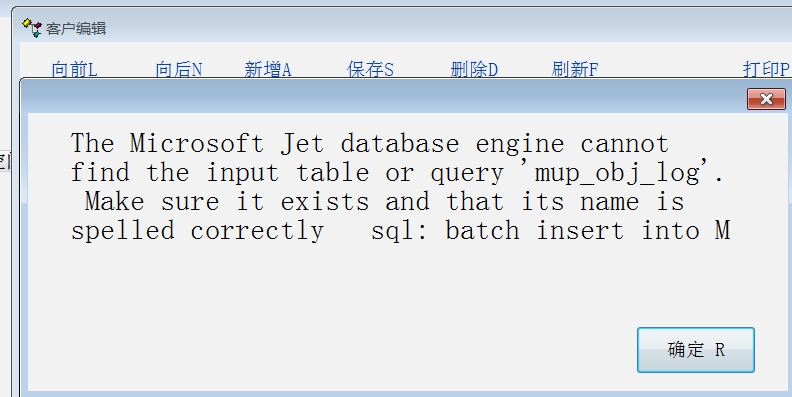Click the 客户编辑 window title text
The image size is (792, 397).
[76, 29]
